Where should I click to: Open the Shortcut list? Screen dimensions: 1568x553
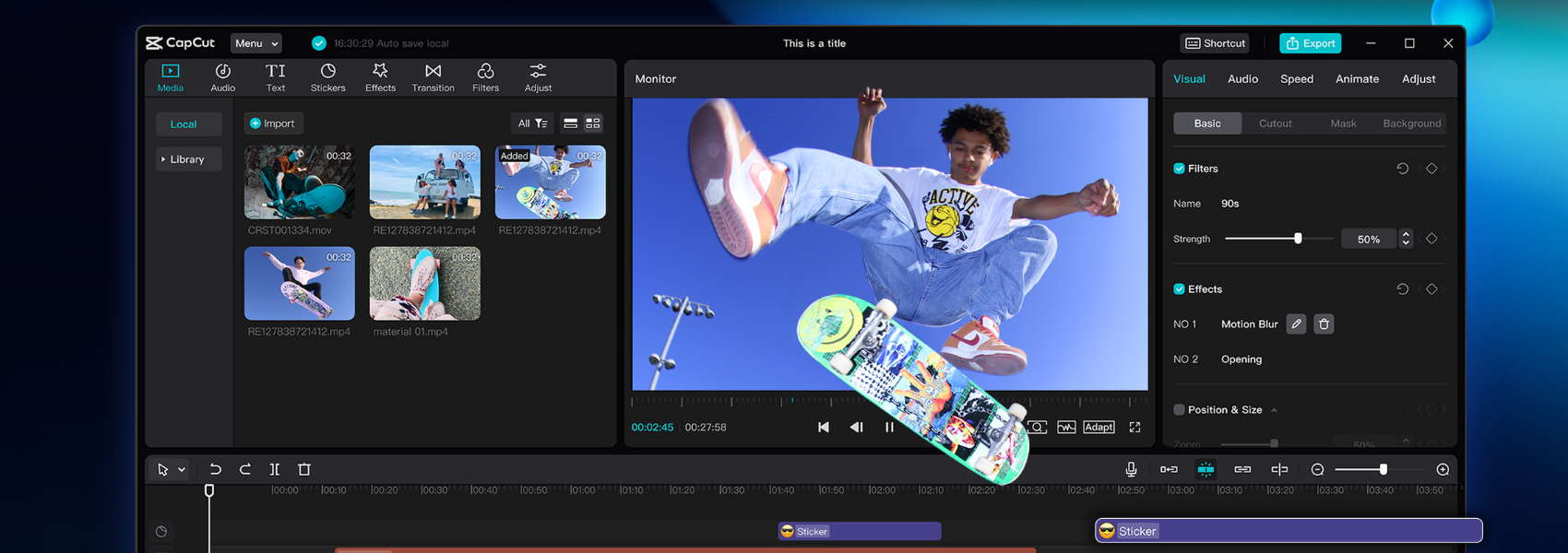[1216, 43]
